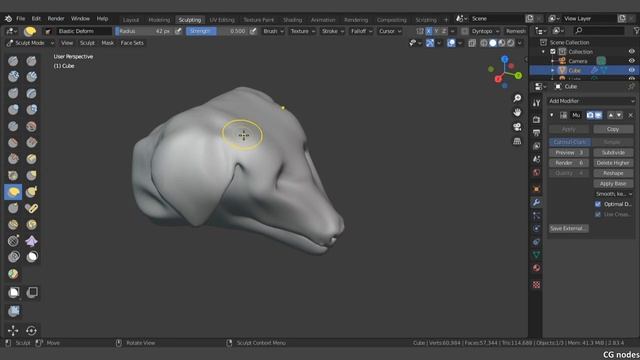
Task: Open the Modifier properties wrench tab
Action: coord(536,202)
